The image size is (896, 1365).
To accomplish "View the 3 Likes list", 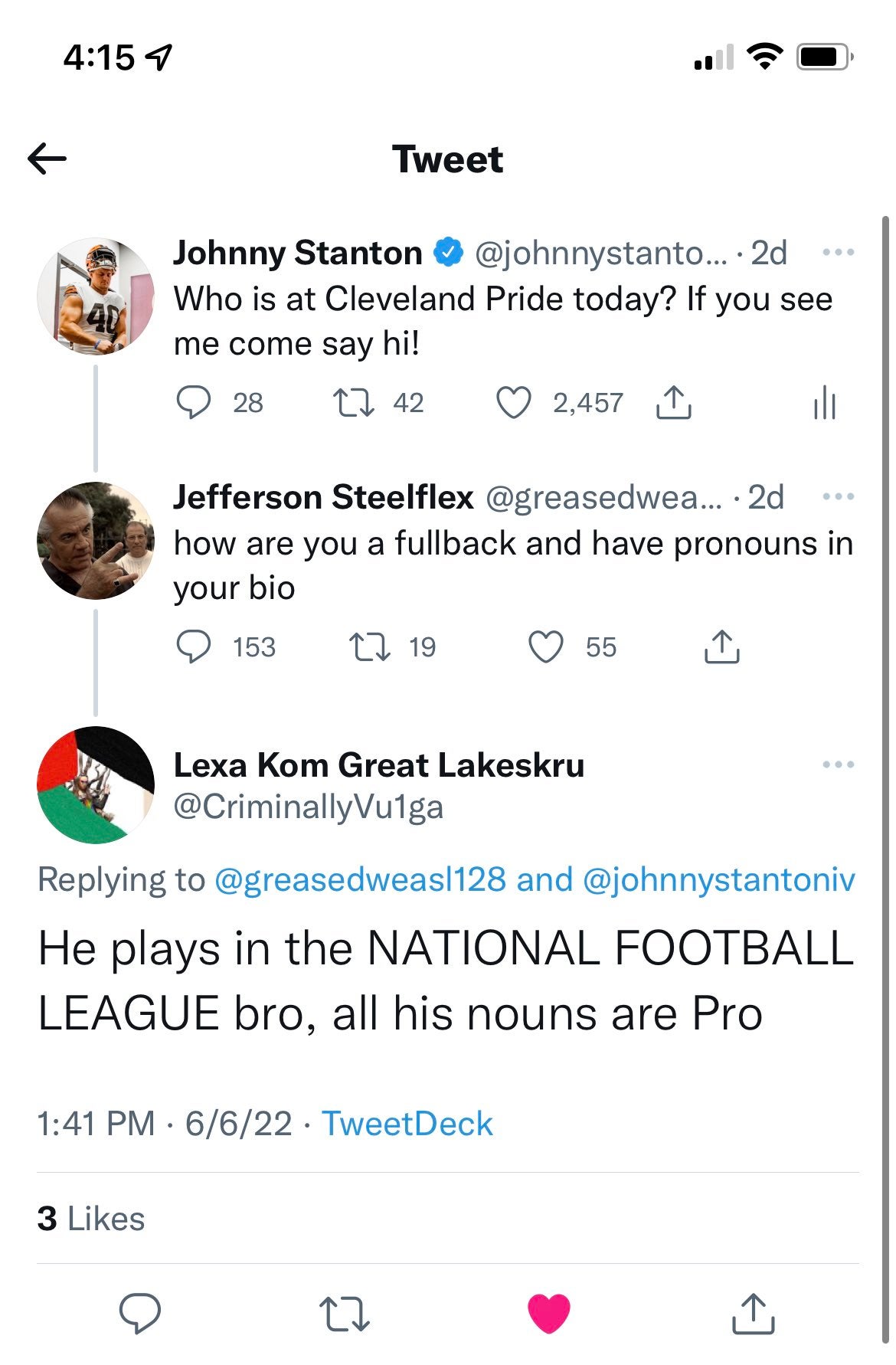I will coord(91,1218).
